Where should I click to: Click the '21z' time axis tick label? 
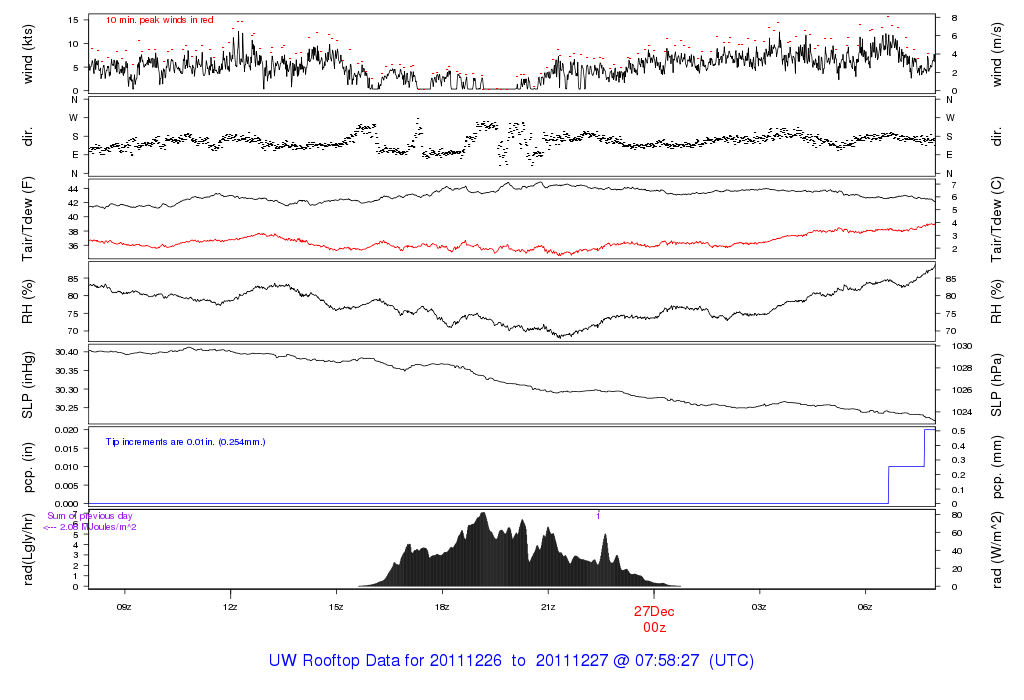point(548,607)
